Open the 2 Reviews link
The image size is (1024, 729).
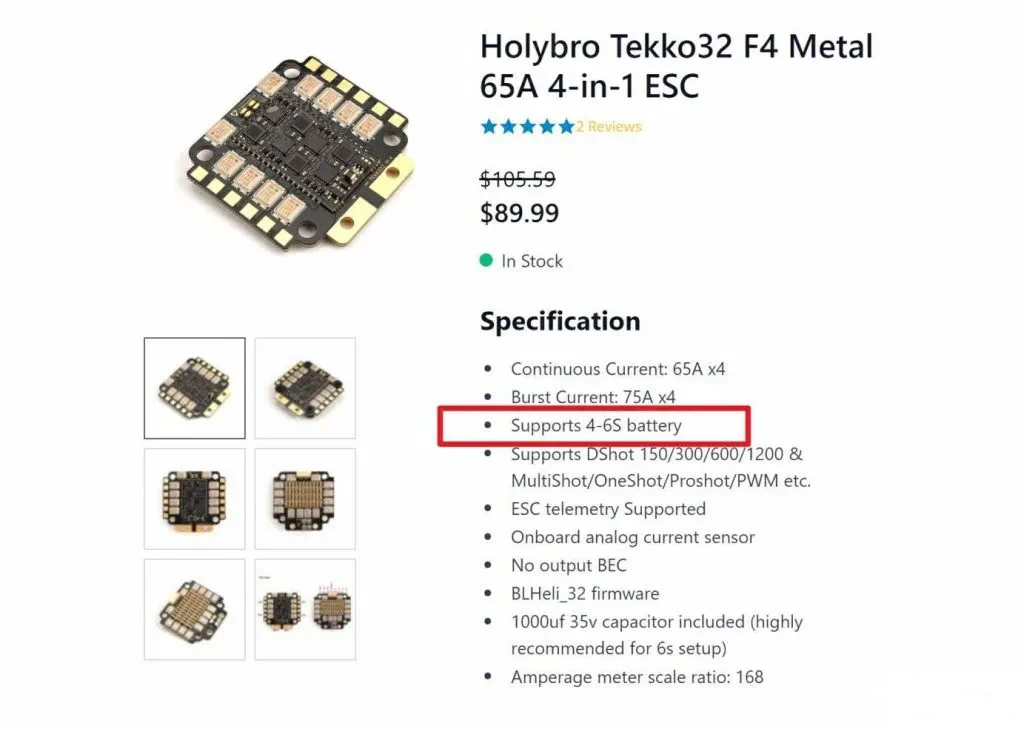609,127
